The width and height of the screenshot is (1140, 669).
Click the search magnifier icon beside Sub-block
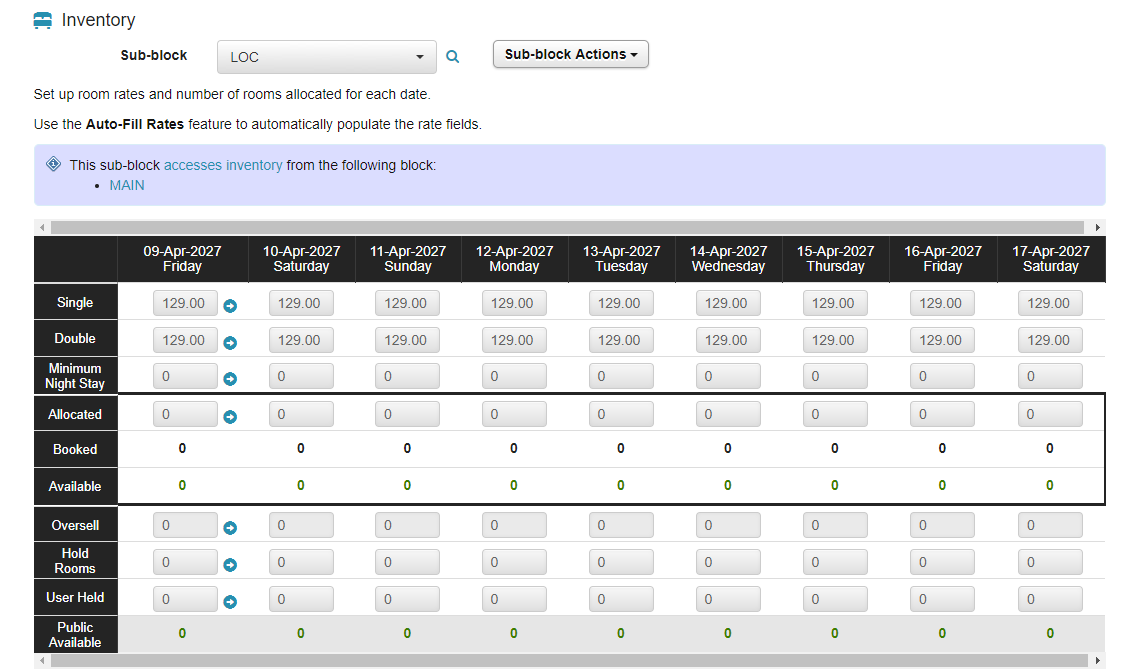tap(452, 57)
